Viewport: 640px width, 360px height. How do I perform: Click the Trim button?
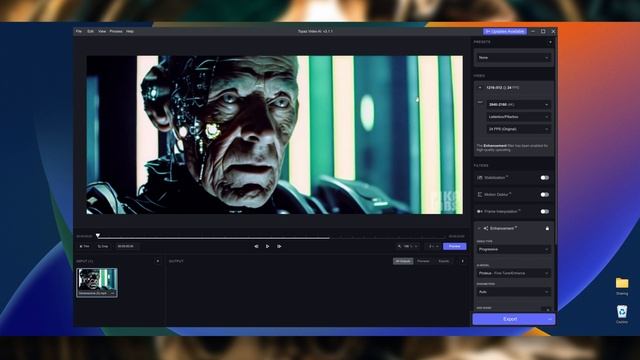point(84,247)
